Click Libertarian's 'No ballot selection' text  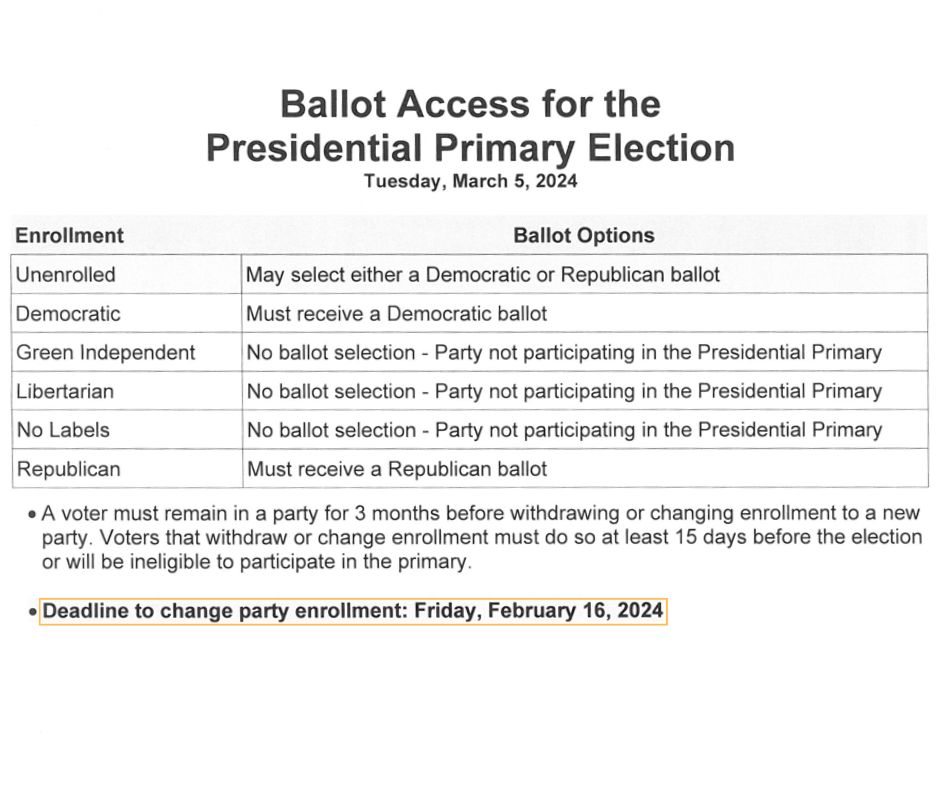click(x=331, y=392)
